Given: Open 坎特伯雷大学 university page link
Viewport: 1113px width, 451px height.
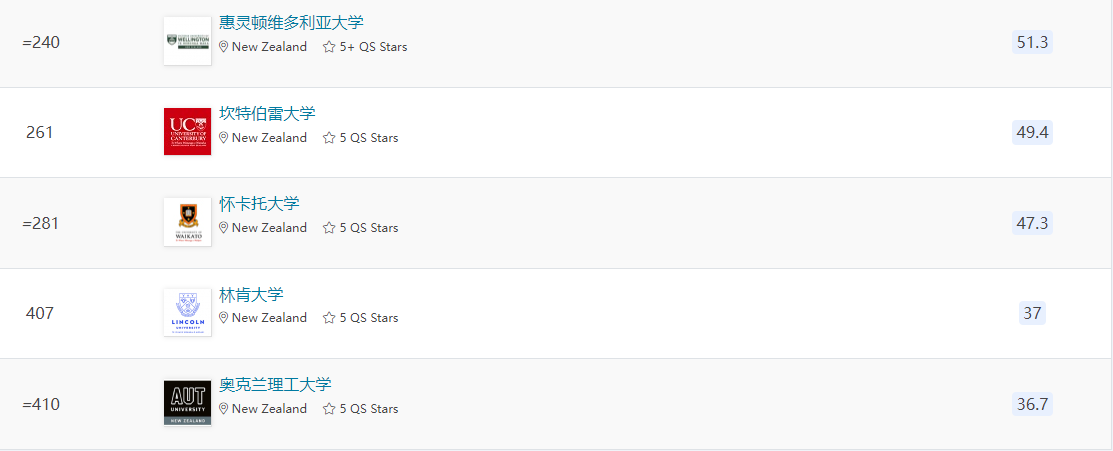Looking at the screenshot, I should 267,114.
